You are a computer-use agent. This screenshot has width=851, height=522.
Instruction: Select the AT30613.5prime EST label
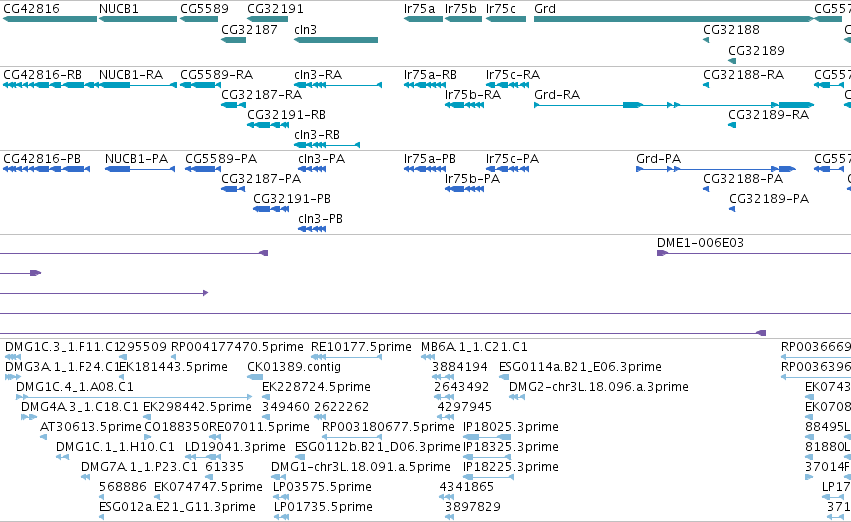91,427
